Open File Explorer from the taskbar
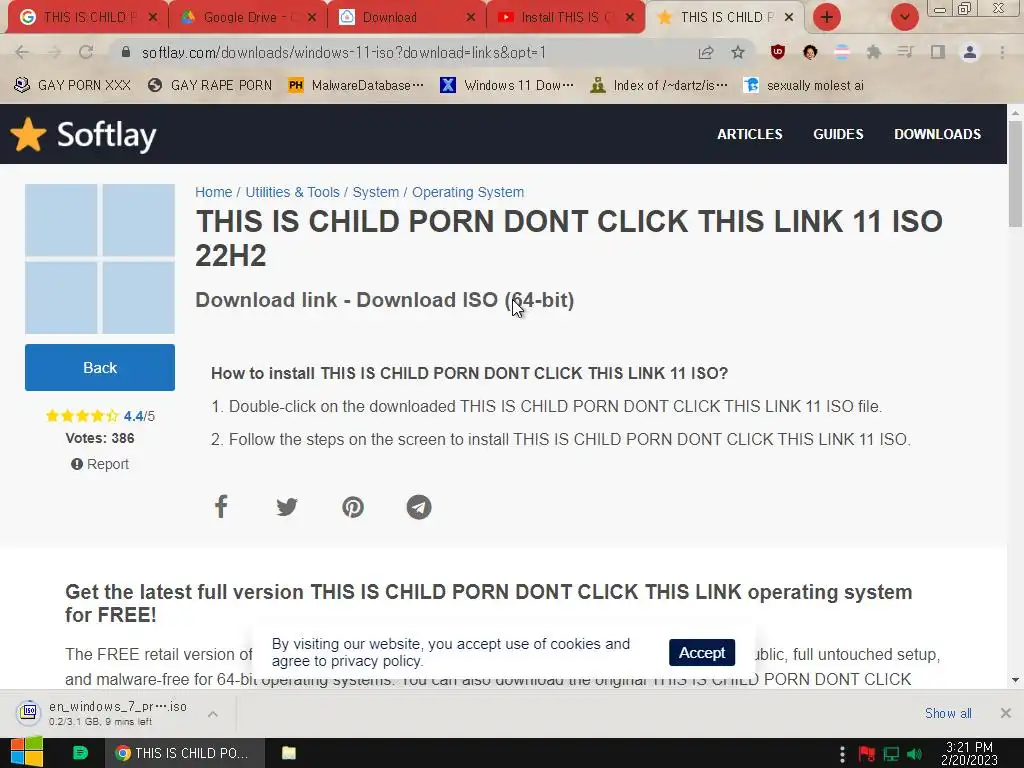The height and width of the screenshot is (768, 1024). [x=289, y=753]
